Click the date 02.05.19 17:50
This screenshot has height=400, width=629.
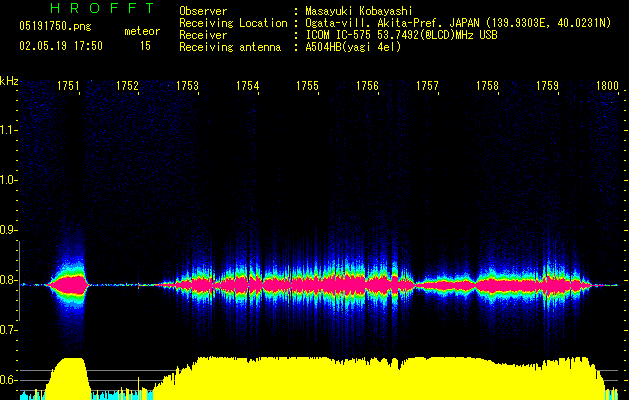coord(61,46)
